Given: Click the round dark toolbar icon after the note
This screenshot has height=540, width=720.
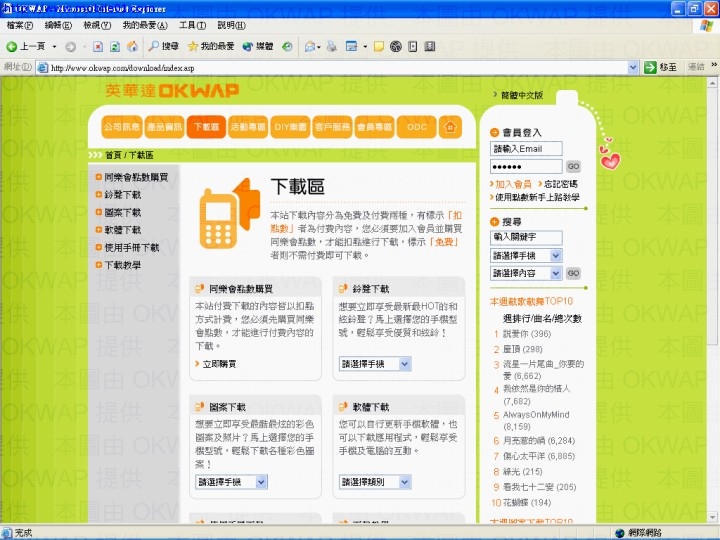Looking at the screenshot, I should (x=395, y=46).
